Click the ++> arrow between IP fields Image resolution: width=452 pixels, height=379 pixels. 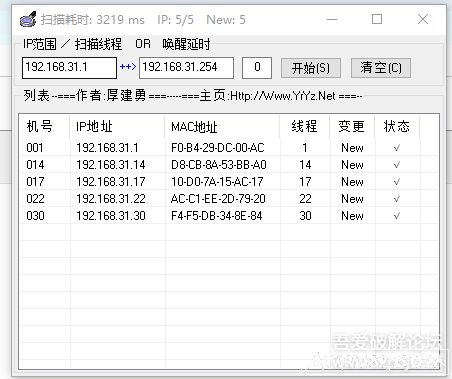pos(128,67)
